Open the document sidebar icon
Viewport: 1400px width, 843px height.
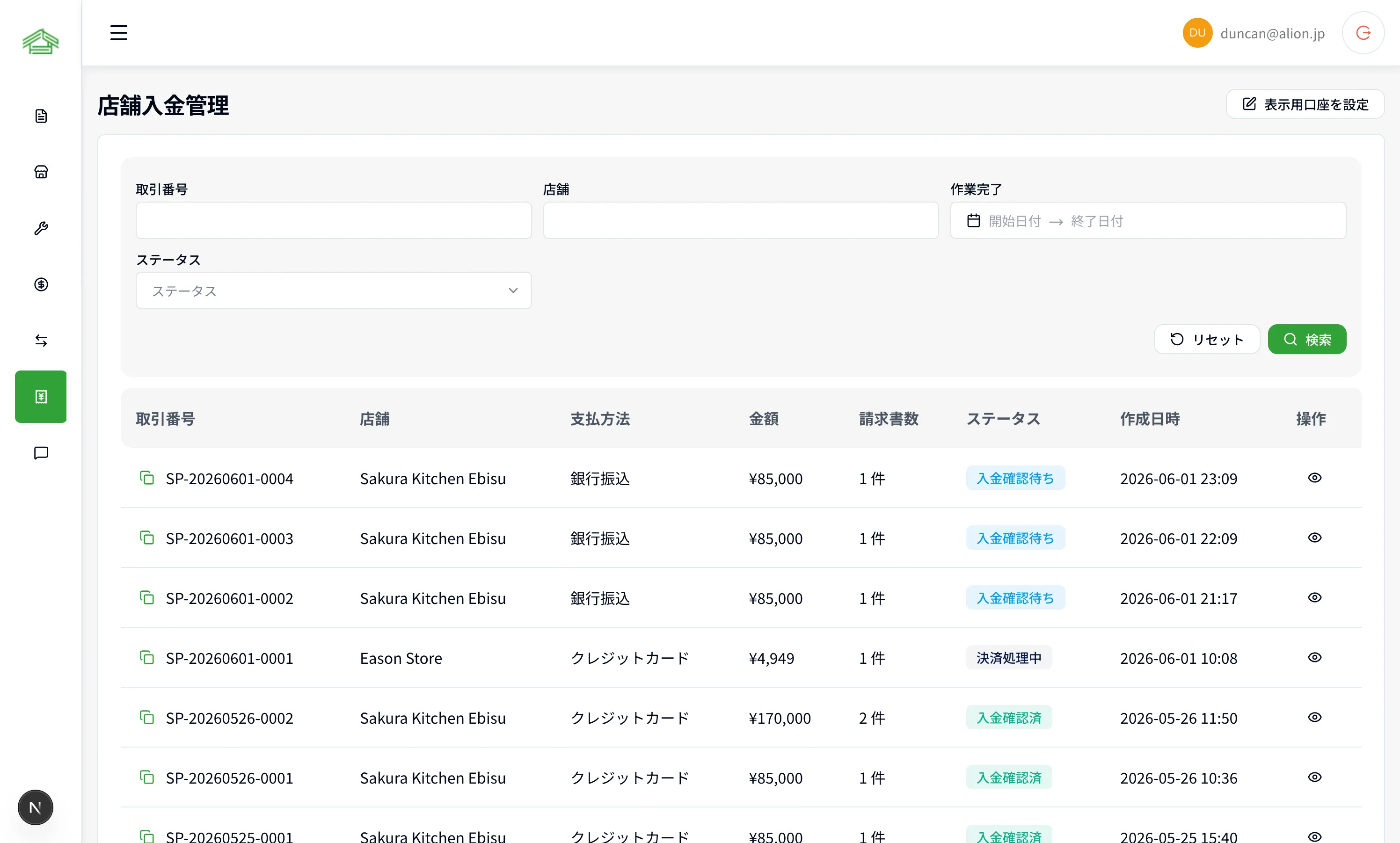pos(41,116)
